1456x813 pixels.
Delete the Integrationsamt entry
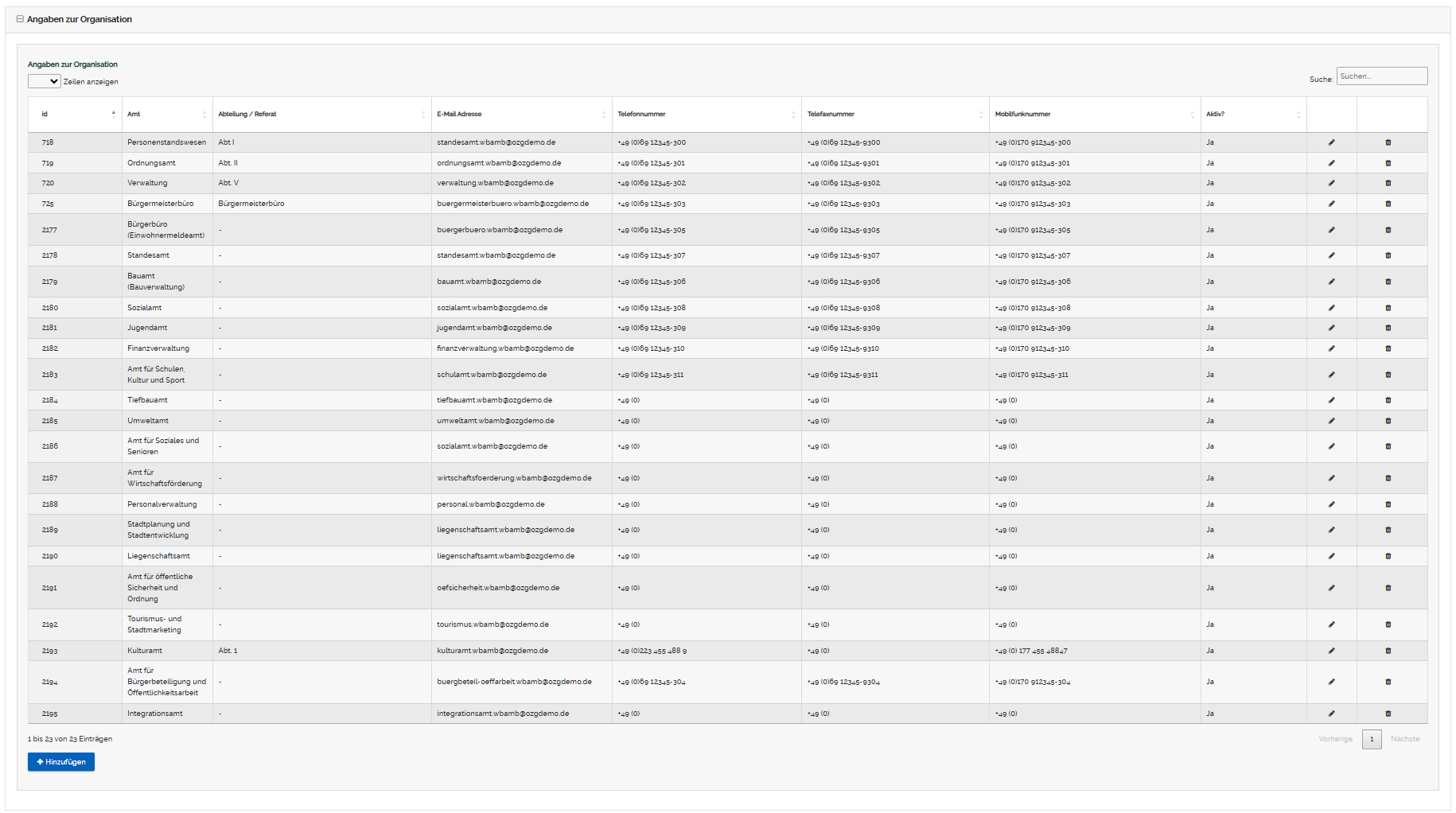pyautogui.click(x=1388, y=714)
